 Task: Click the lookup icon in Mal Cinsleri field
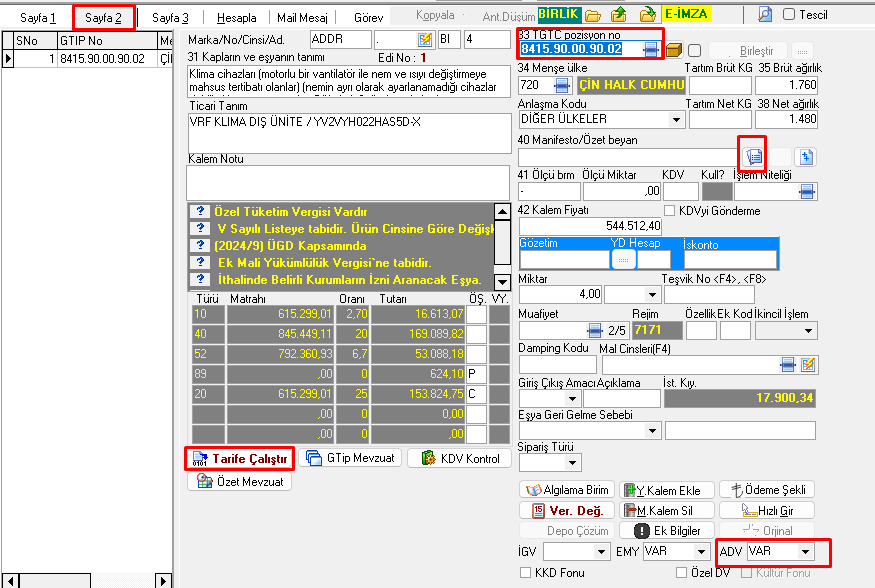pos(788,363)
